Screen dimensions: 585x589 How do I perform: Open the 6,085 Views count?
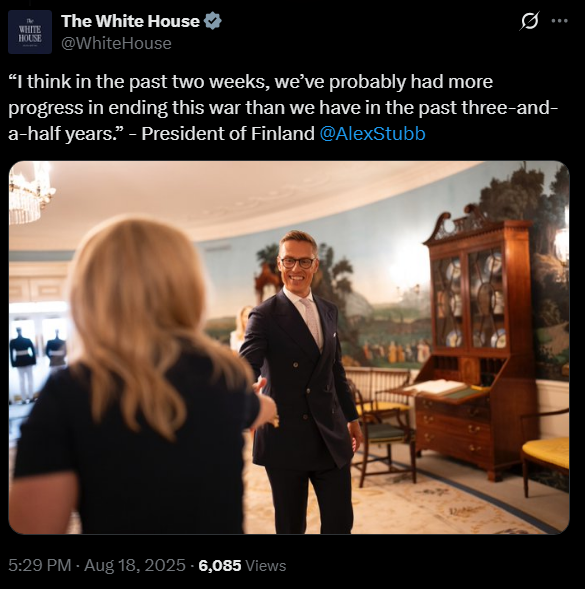(242, 565)
